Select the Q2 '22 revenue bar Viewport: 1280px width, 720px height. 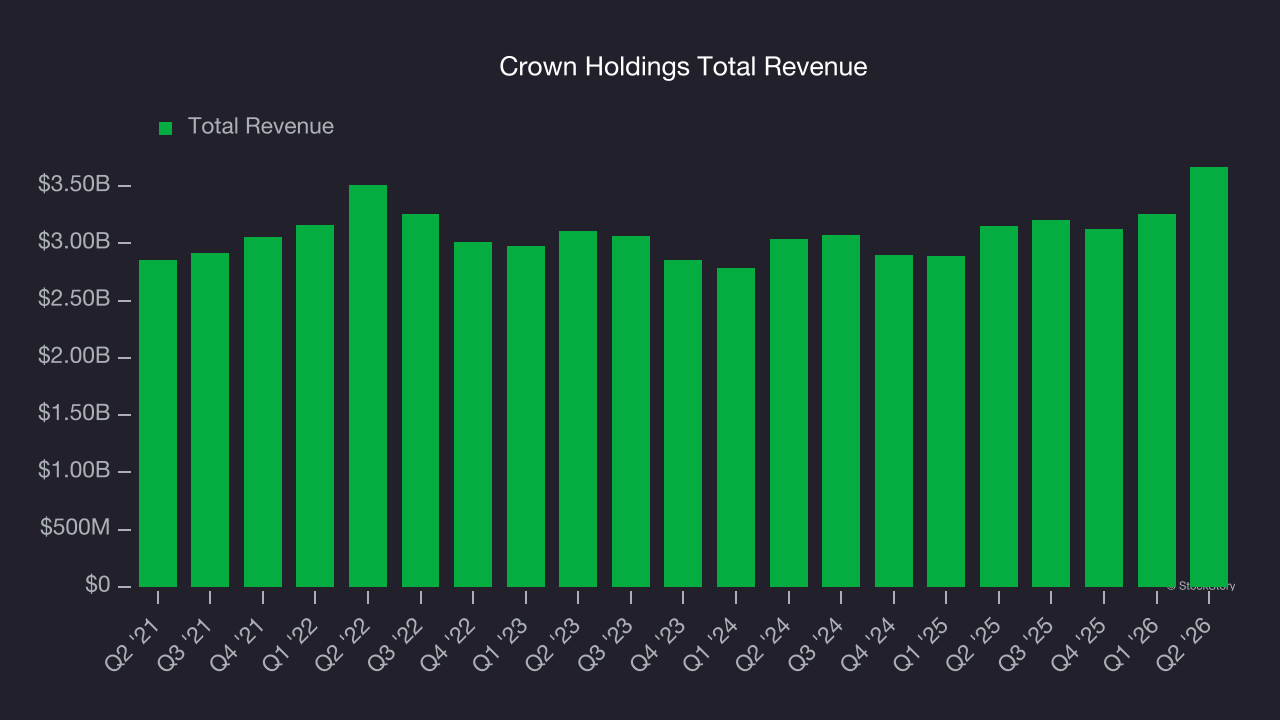tap(368, 386)
